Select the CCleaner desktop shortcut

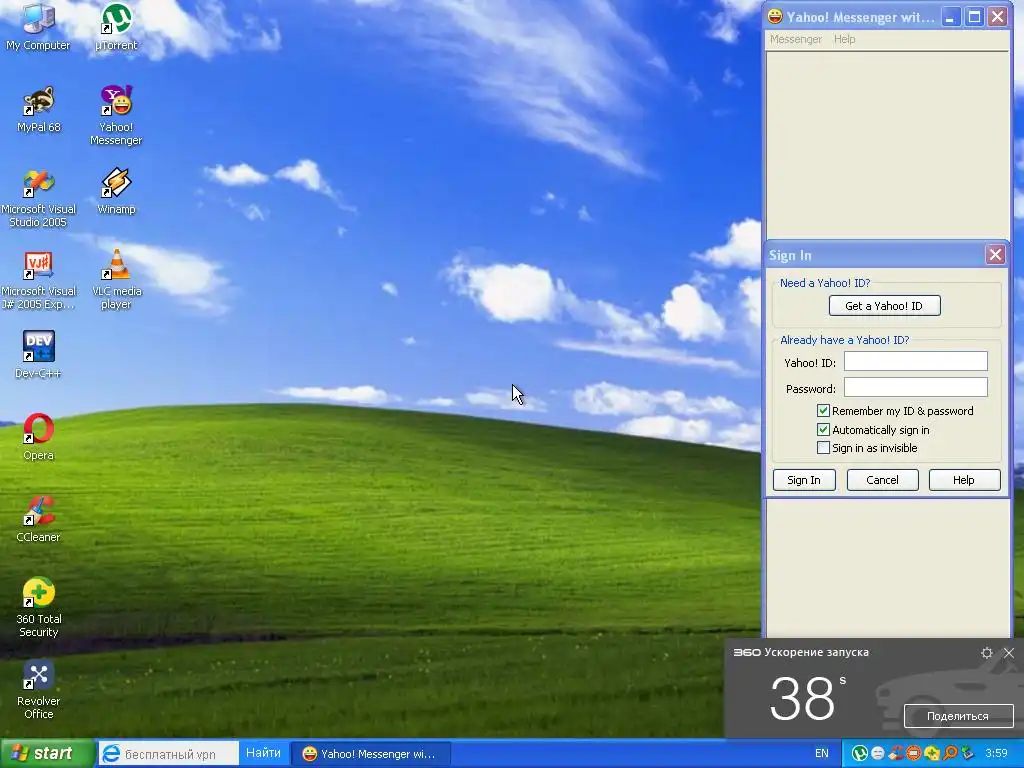click(x=39, y=519)
